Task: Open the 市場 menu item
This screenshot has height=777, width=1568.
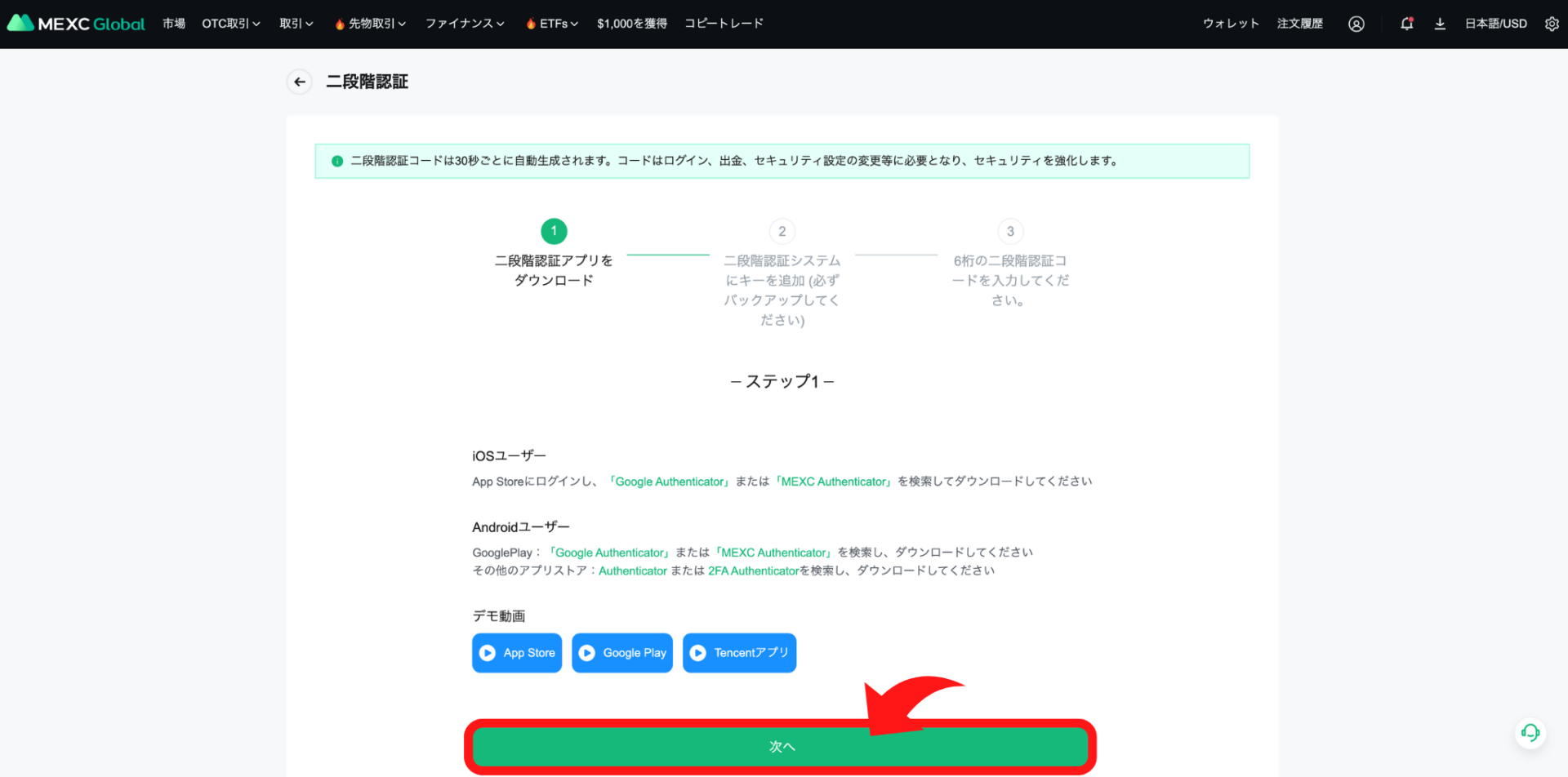Action: click(174, 24)
